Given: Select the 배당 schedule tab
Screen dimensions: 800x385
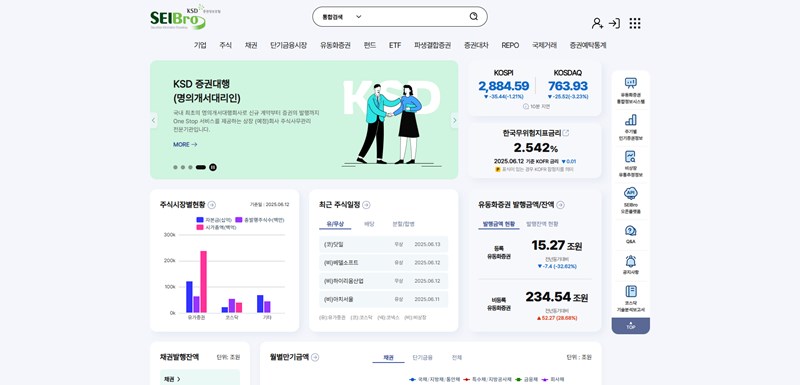Looking at the screenshot, I should click(369, 223).
